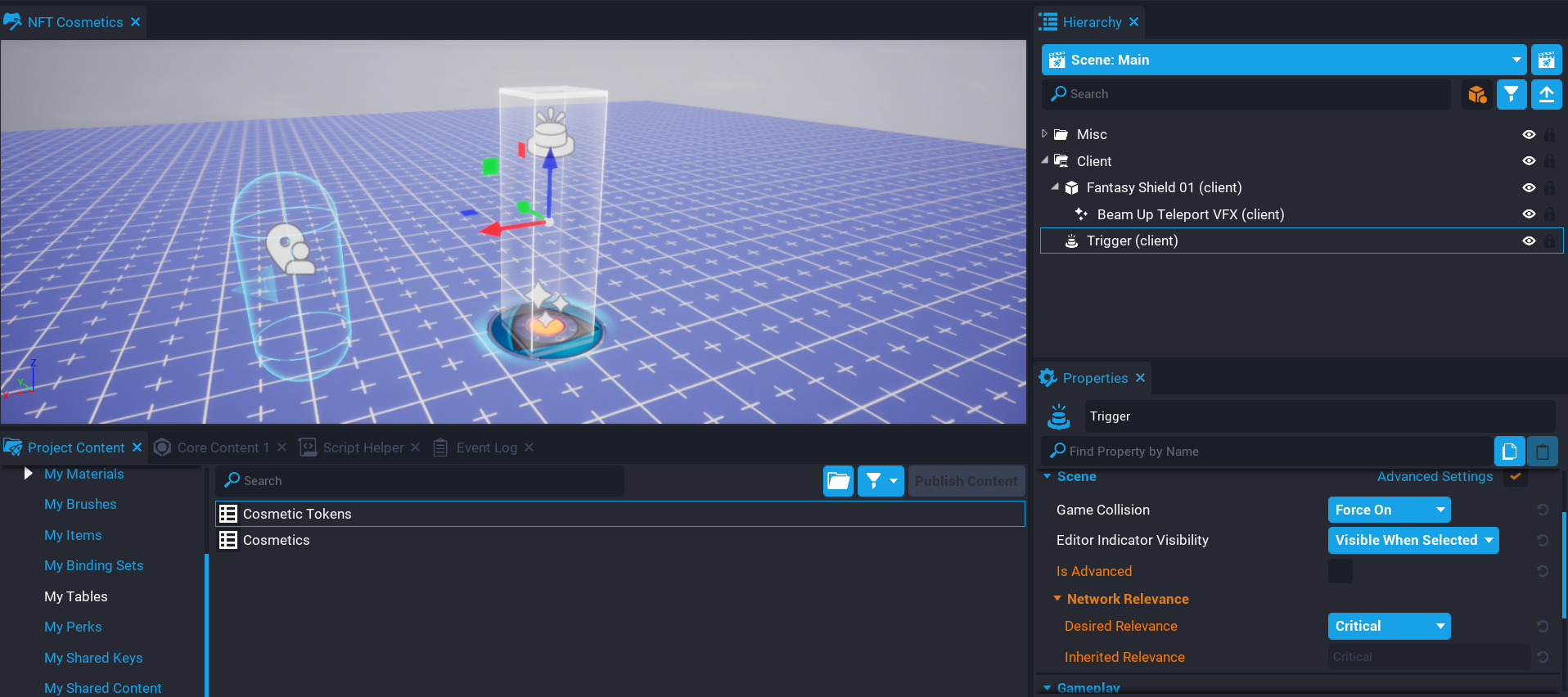Reset Game Collision to default value

(x=1542, y=510)
